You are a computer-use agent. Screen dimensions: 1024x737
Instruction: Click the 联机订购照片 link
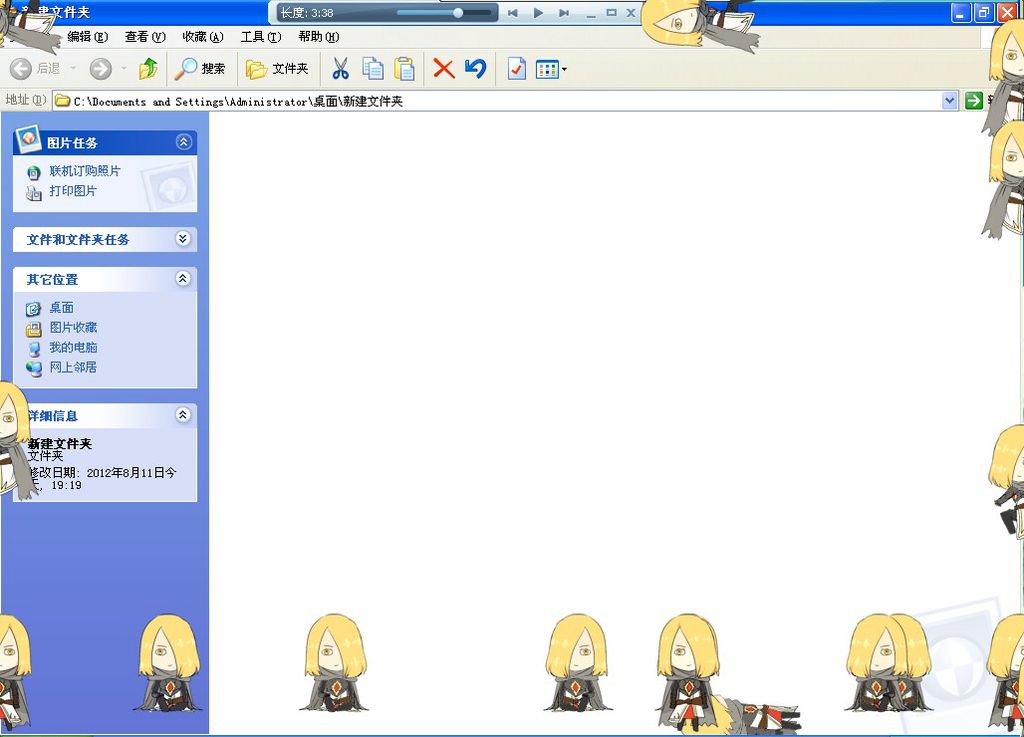pyautogui.click(x=85, y=172)
